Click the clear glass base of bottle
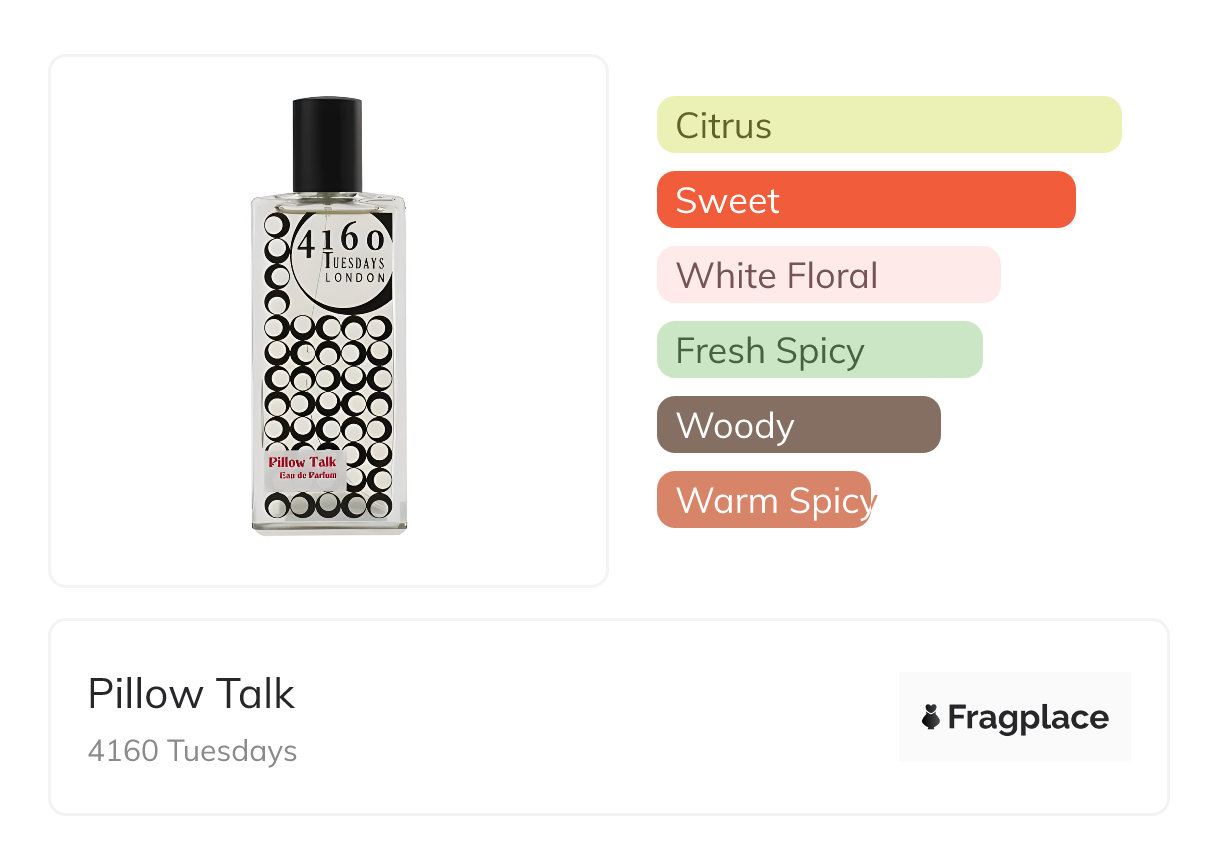The width and height of the screenshot is (1218, 864). [328, 525]
